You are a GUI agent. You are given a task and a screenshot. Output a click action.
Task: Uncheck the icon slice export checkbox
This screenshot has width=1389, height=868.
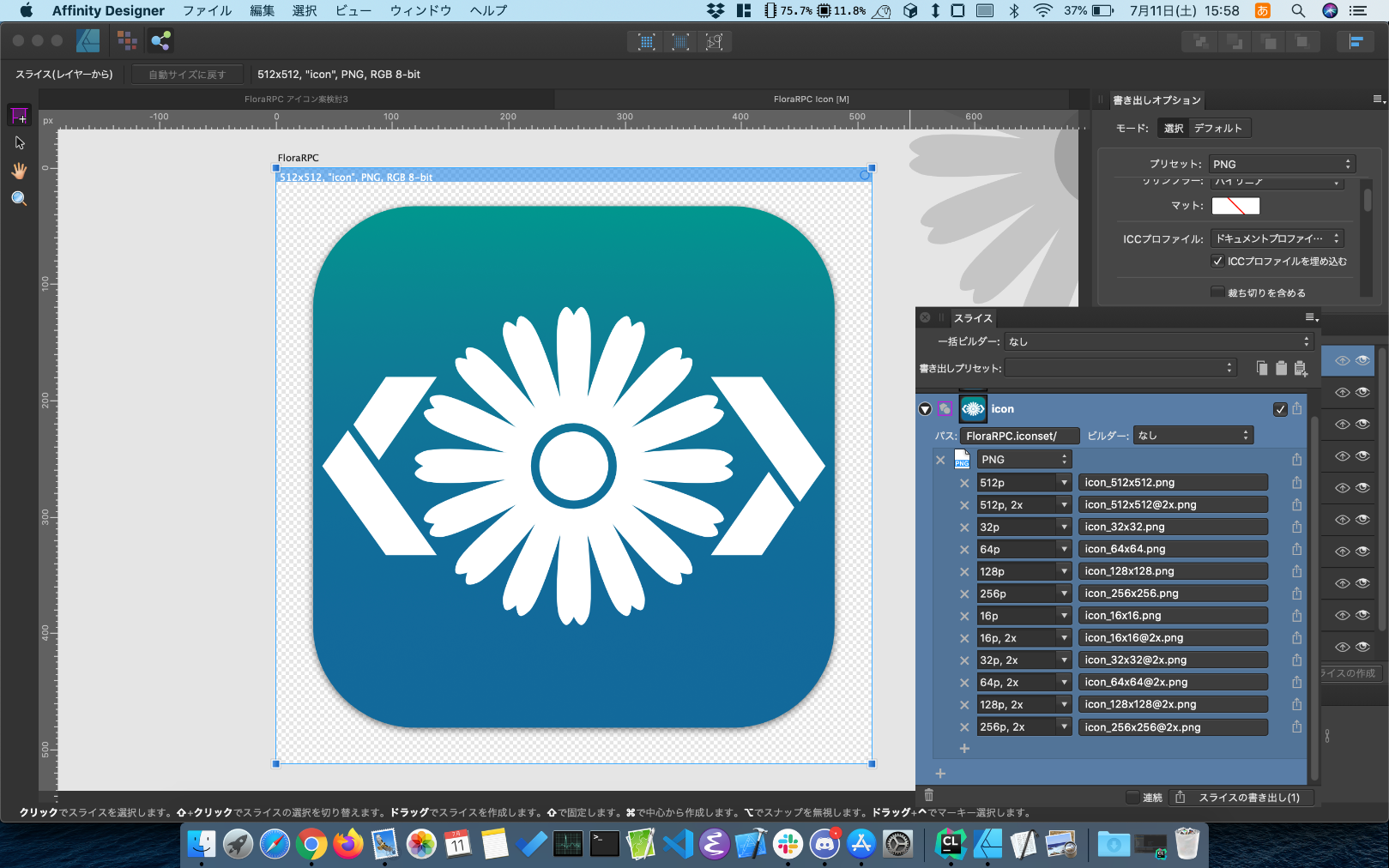click(1280, 409)
